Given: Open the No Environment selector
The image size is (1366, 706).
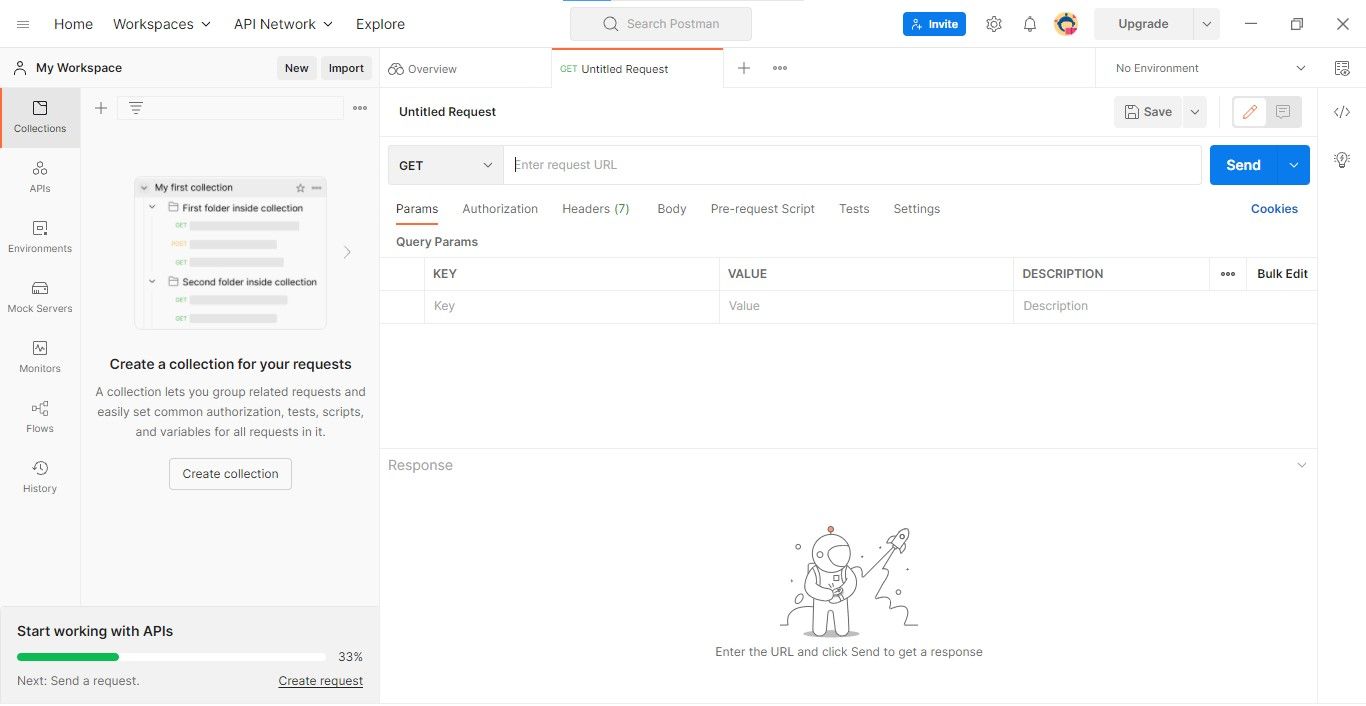Looking at the screenshot, I should (1200, 67).
